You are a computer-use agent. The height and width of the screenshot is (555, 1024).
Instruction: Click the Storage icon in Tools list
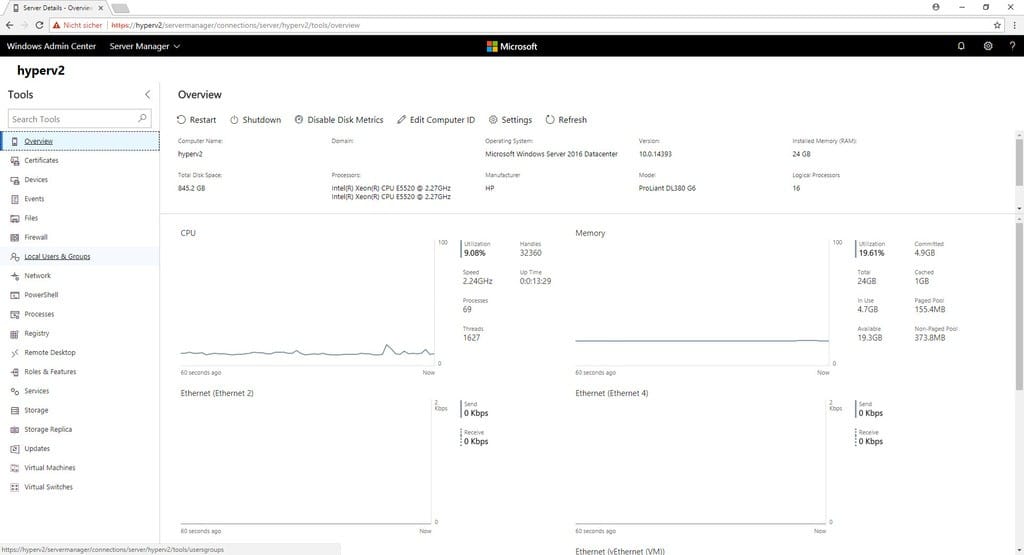[14, 411]
